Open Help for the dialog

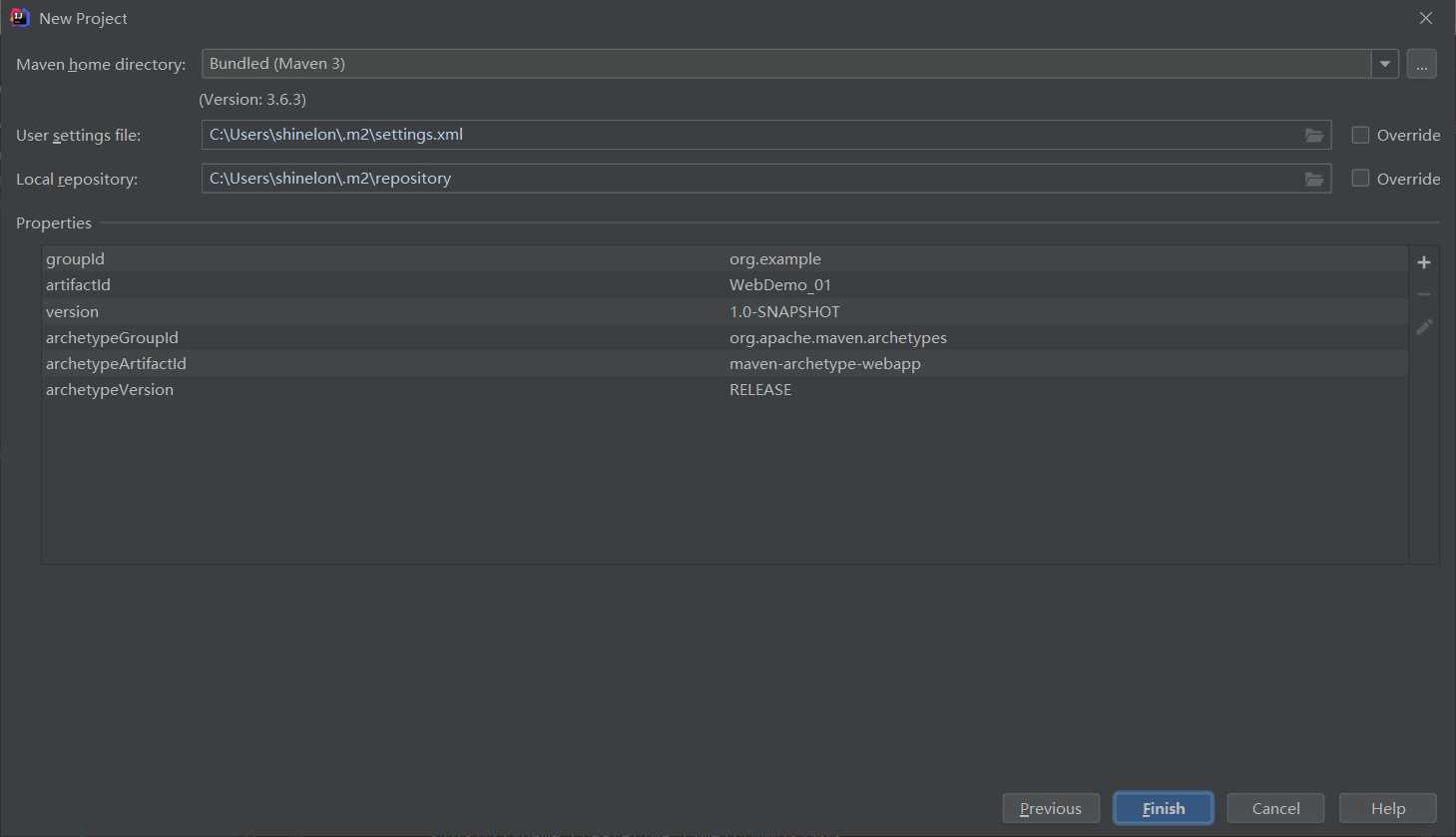pos(1388,808)
